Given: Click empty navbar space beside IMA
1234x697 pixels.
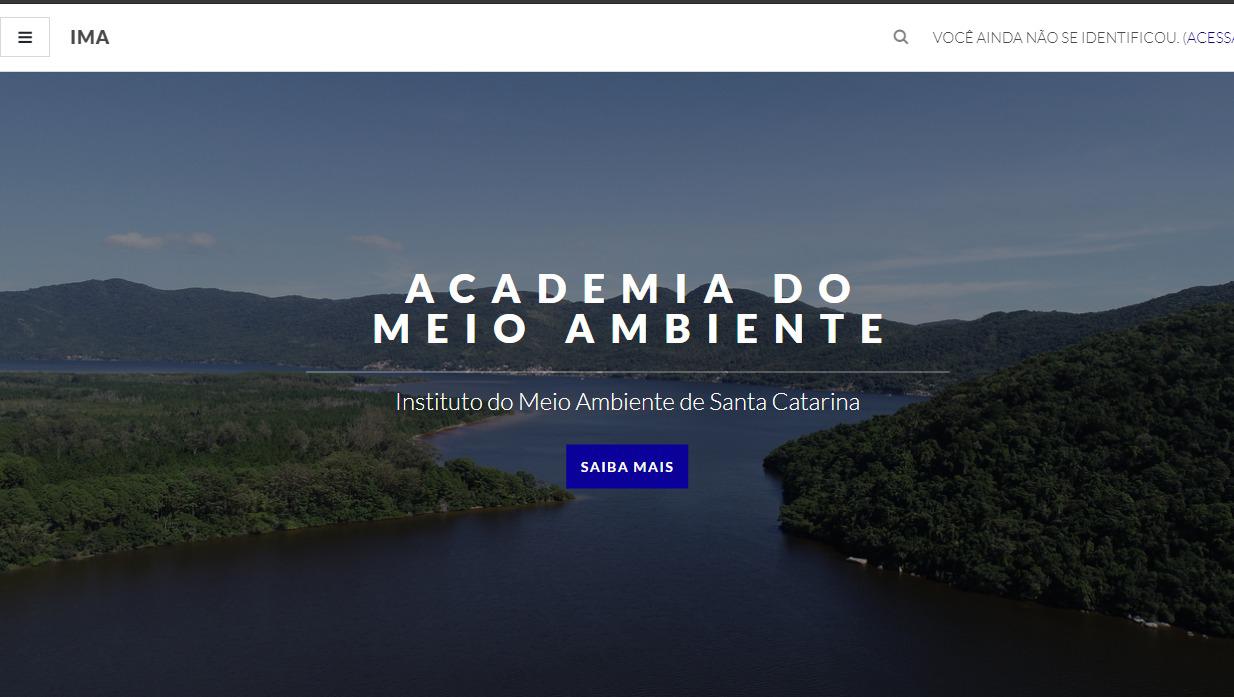Looking at the screenshot, I should [500, 37].
